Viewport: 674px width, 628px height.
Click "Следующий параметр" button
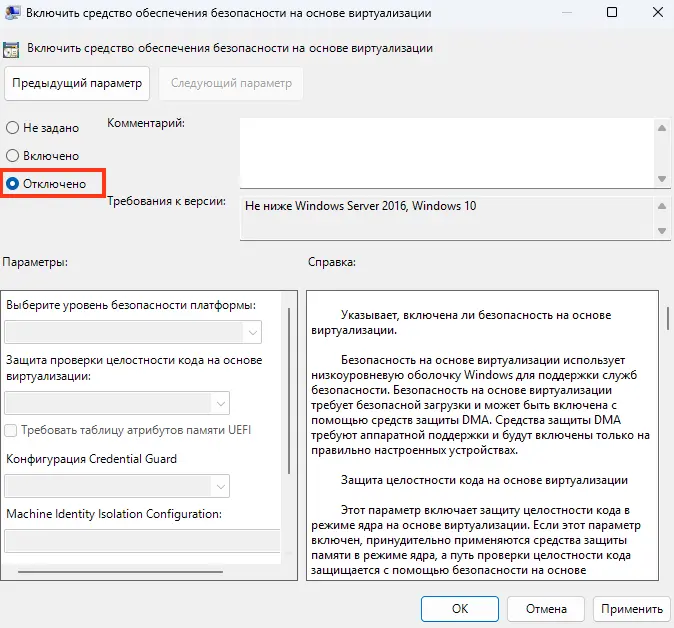pyautogui.click(x=231, y=83)
